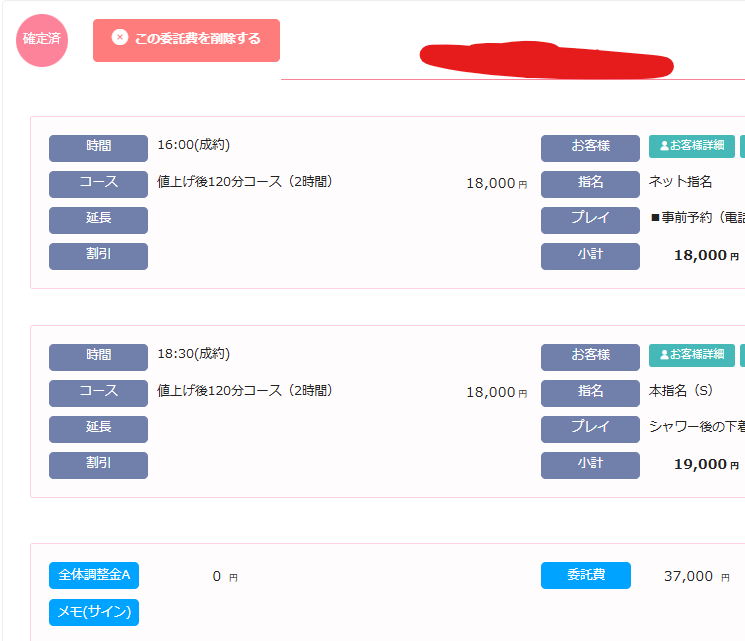Image resolution: width=745 pixels, height=641 pixels.
Task: Click the 時間 label for the 16:00 entry
Action: pos(98,147)
